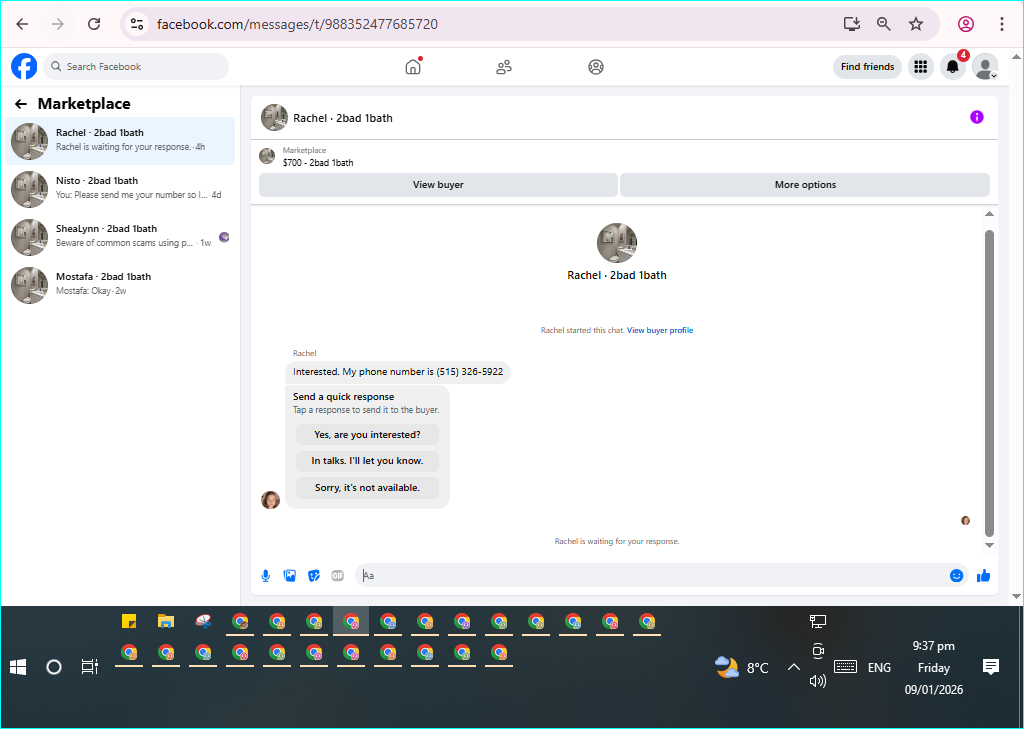Show hidden system tray icons
This screenshot has height=729, width=1024.
793,667
